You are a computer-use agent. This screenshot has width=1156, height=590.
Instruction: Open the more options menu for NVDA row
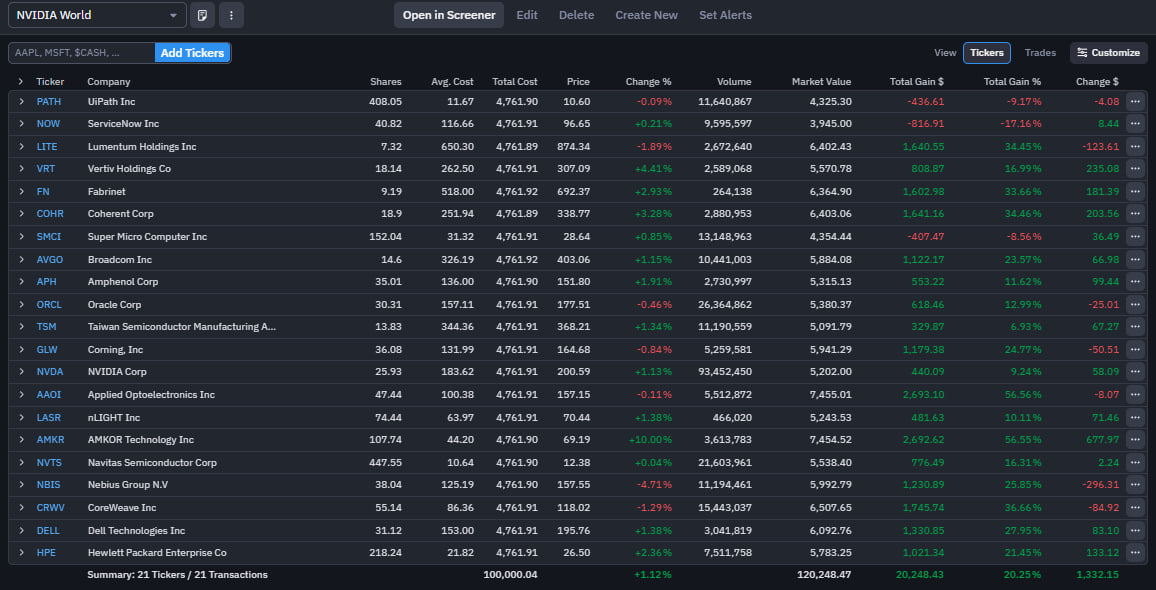click(x=1135, y=372)
